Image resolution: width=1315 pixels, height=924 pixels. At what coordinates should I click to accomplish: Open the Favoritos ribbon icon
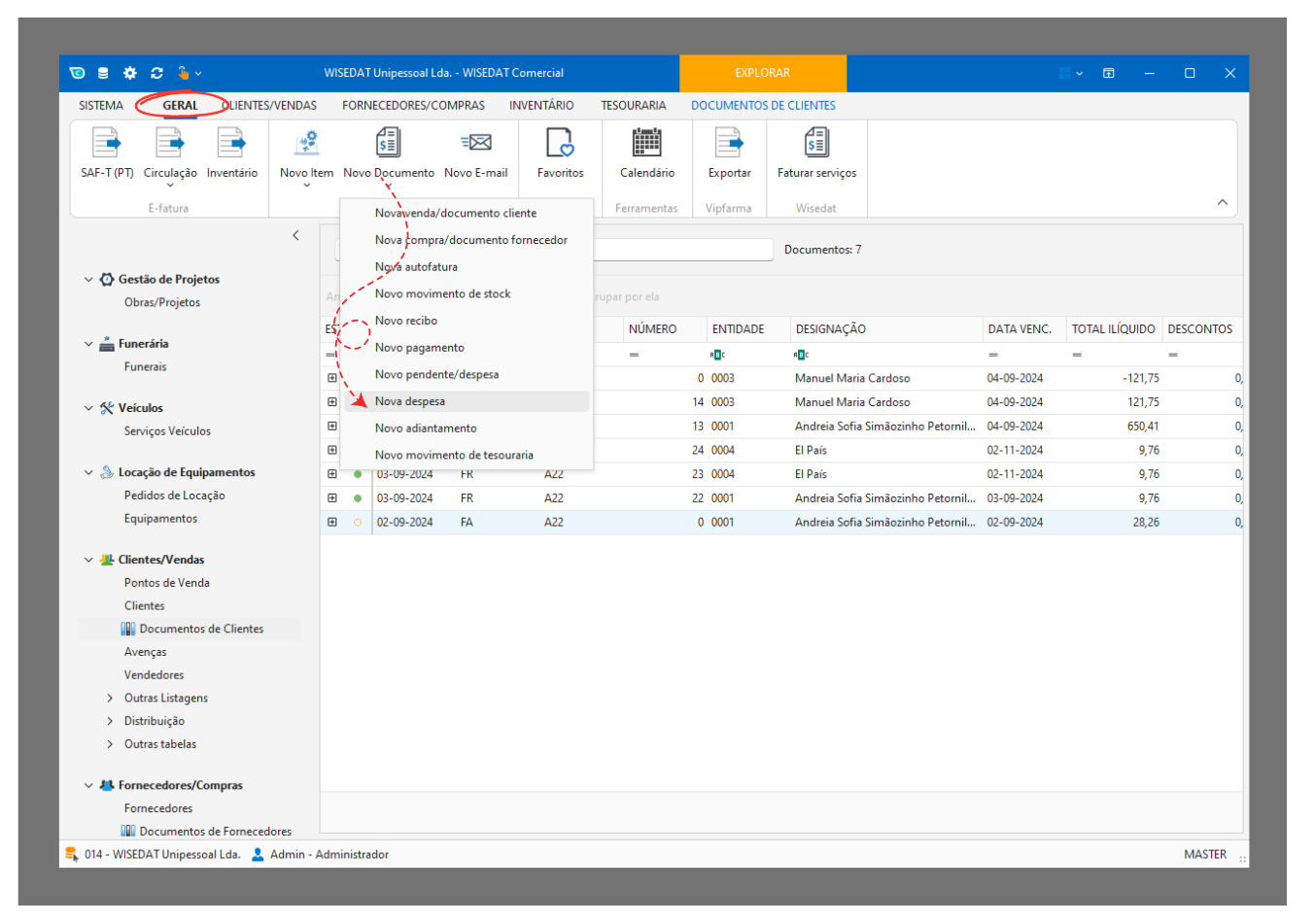[x=560, y=144]
